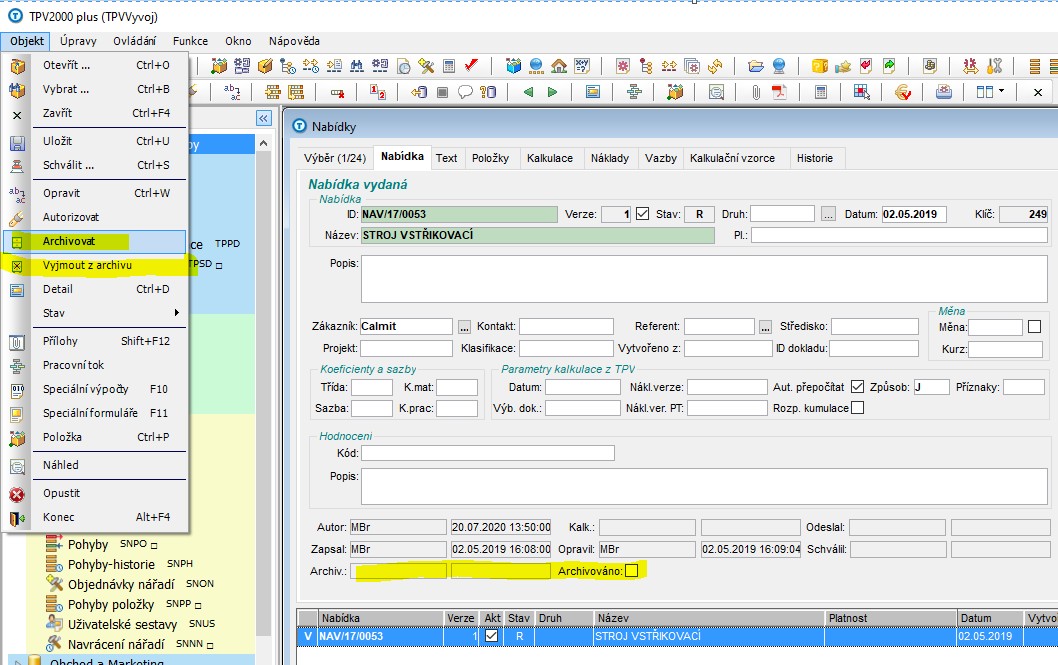1058x665 pixels.
Task: Switch to the Výběr (1/24) tab
Action: [x=335, y=158]
